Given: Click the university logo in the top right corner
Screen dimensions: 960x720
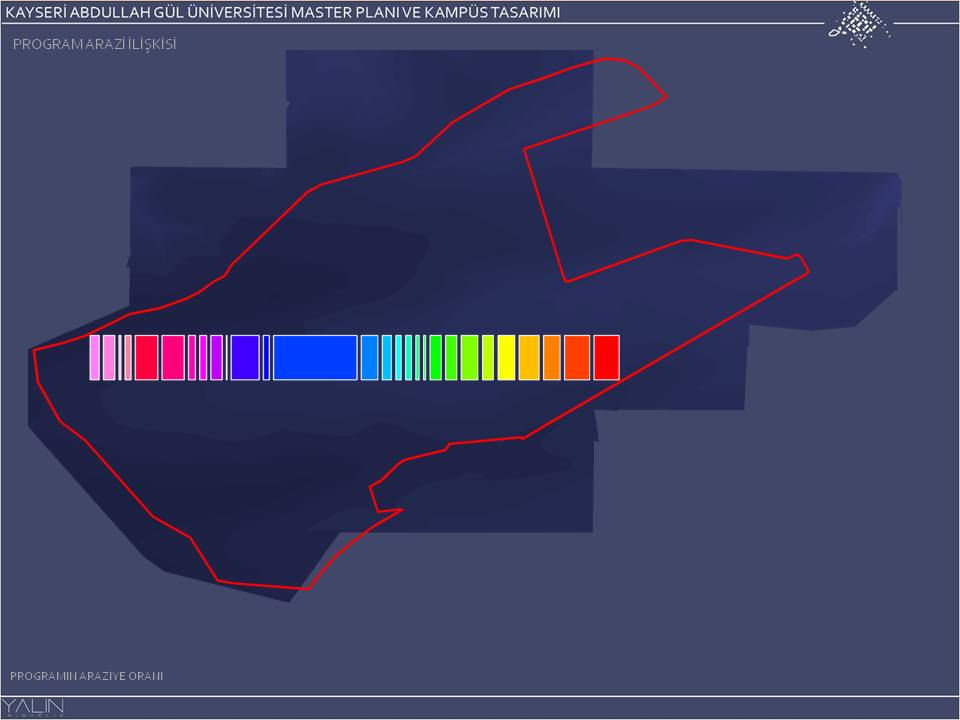Looking at the screenshot, I should (x=858, y=24).
